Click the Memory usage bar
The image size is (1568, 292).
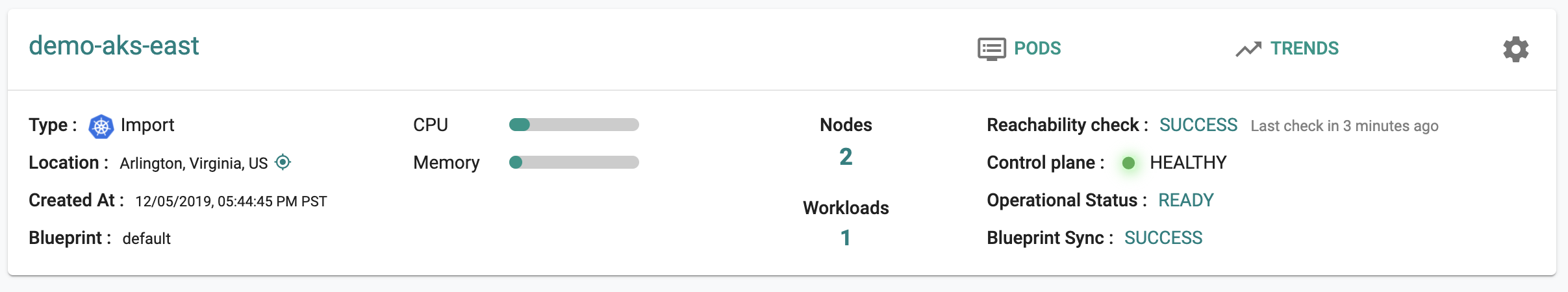(574, 162)
